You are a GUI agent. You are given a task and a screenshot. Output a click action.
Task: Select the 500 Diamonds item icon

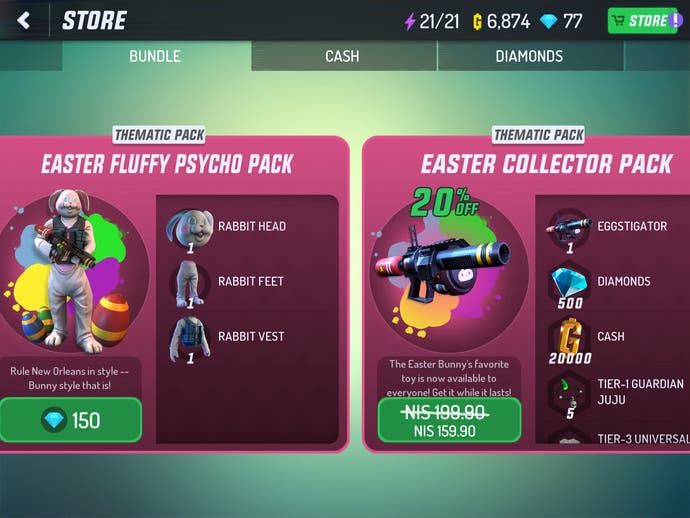click(x=569, y=285)
